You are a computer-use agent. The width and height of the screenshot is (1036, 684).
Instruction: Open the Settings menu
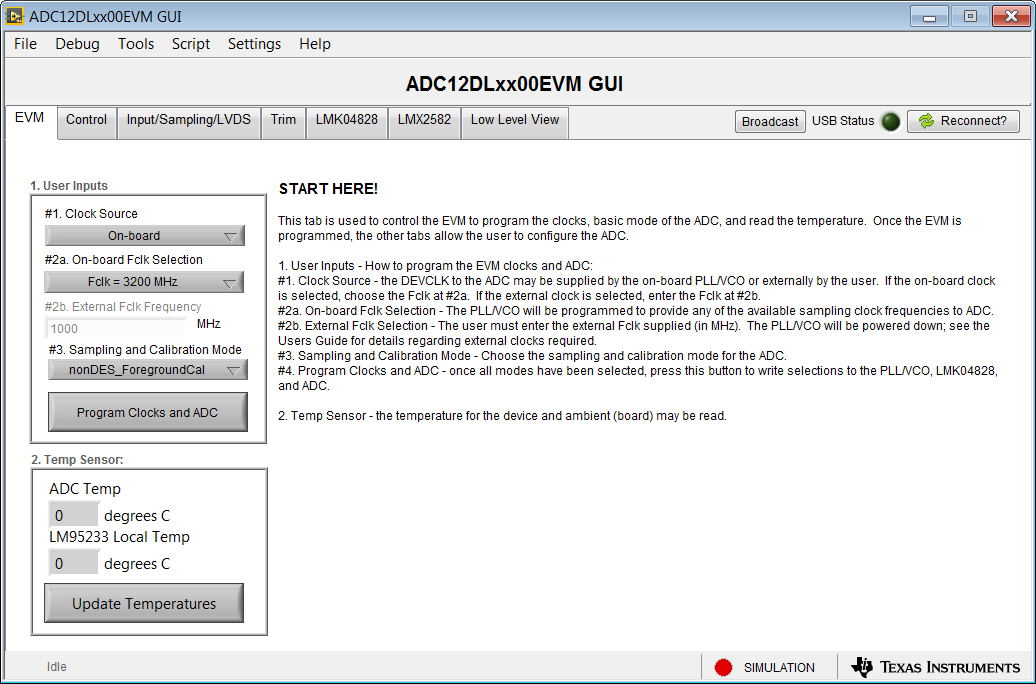coord(254,44)
